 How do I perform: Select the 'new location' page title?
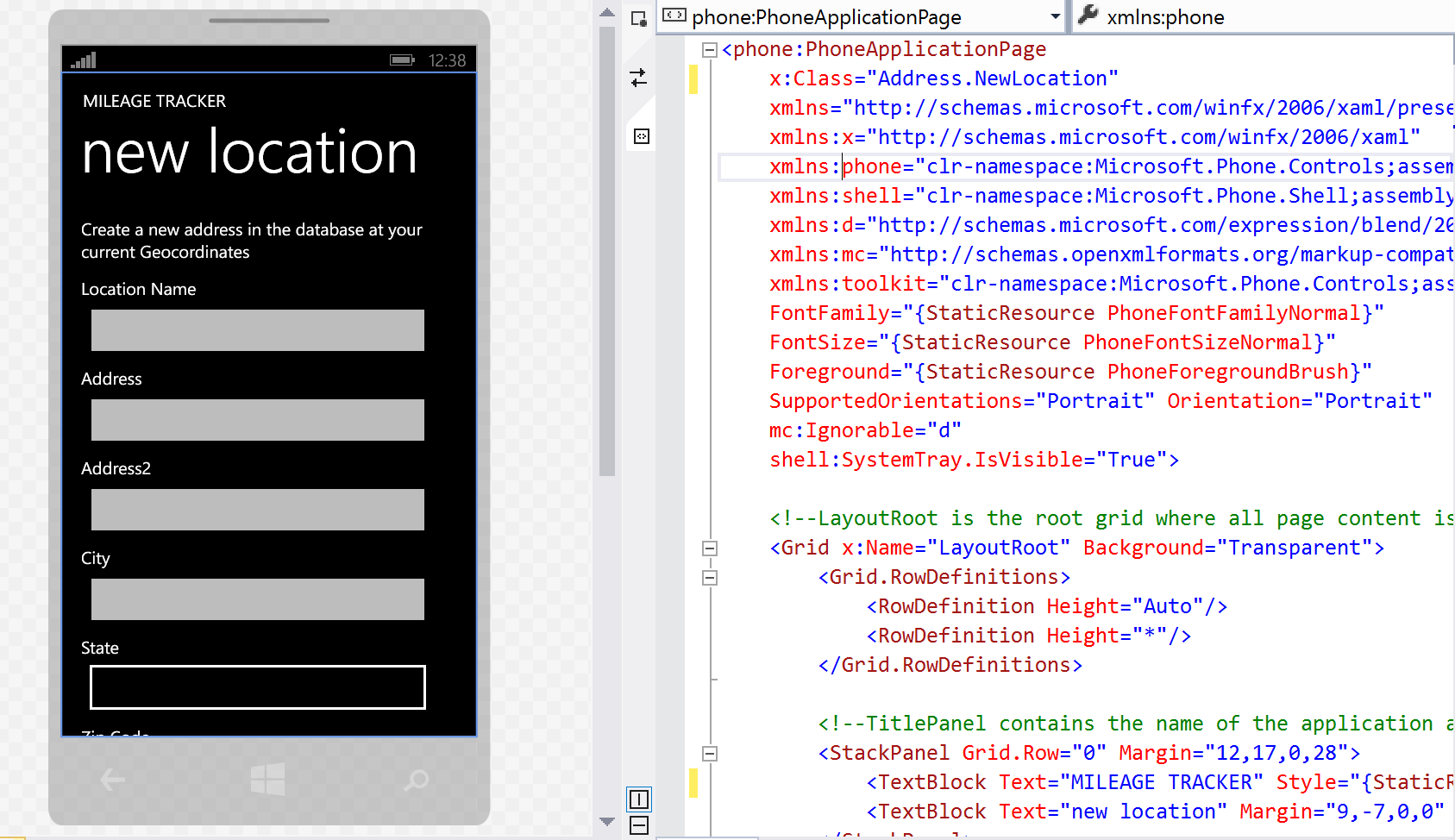(249, 153)
